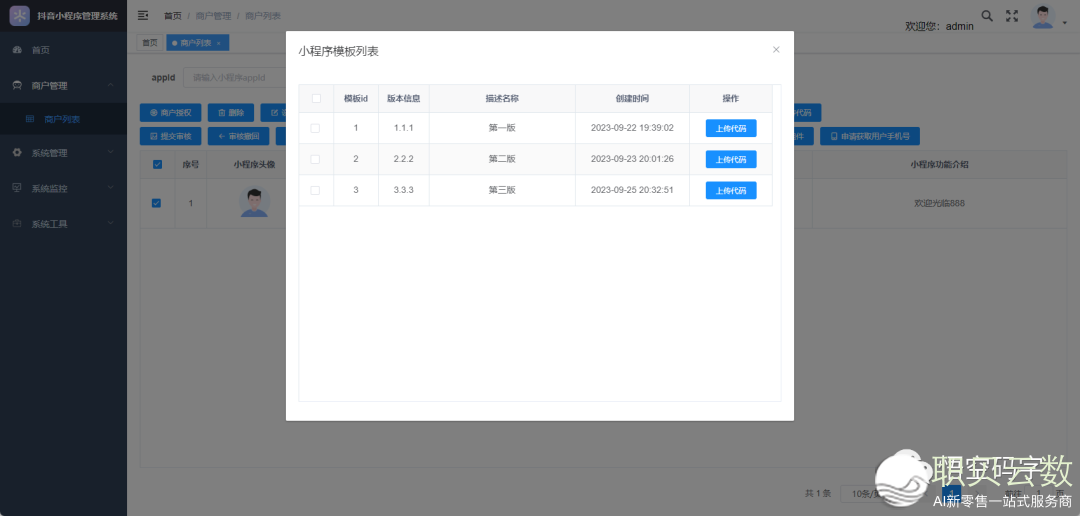Tick the select-all checkbox in the template table header
The width and height of the screenshot is (1080, 516).
coord(316,99)
